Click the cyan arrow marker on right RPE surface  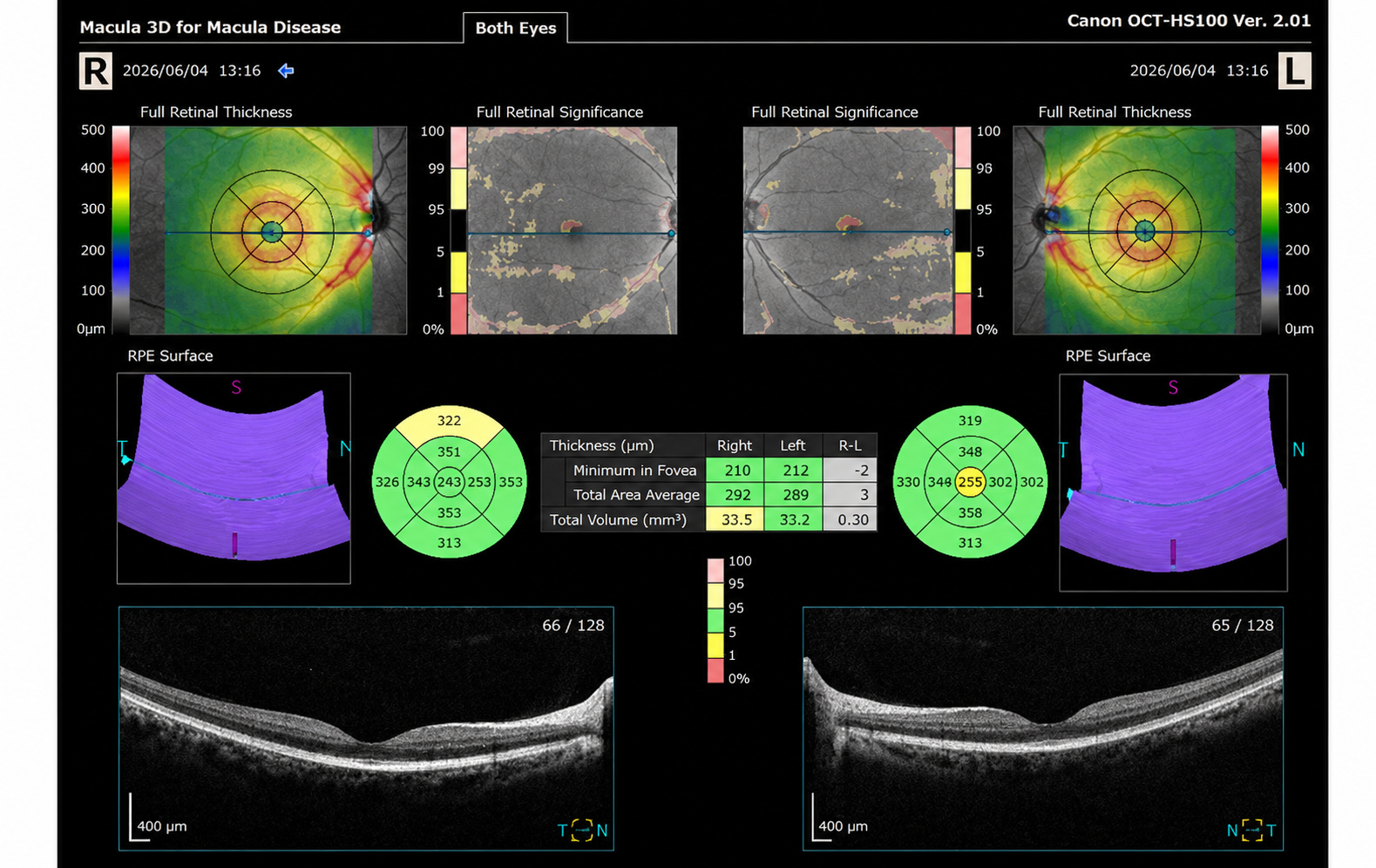pyautogui.click(x=126, y=459)
